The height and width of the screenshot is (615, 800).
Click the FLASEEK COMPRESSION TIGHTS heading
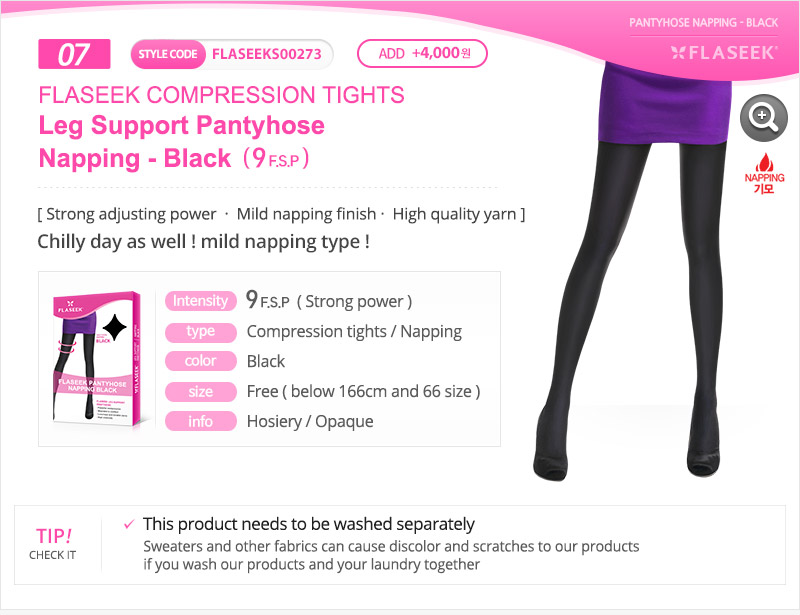point(221,95)
